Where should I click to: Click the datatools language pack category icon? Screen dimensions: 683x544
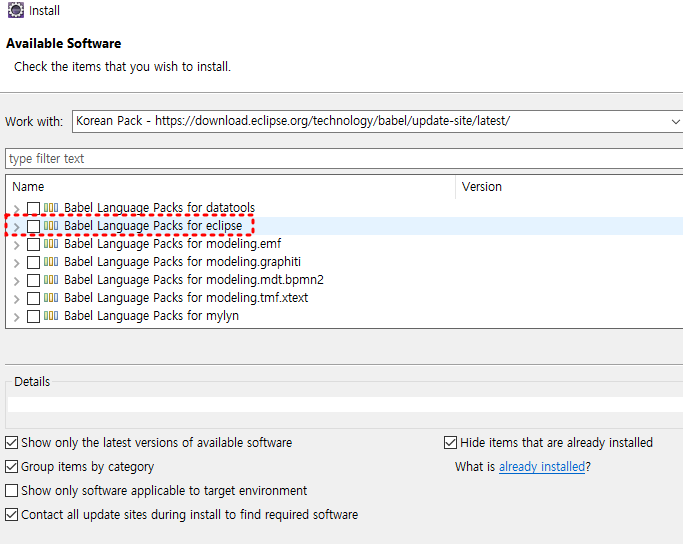[x=51, y=208]
